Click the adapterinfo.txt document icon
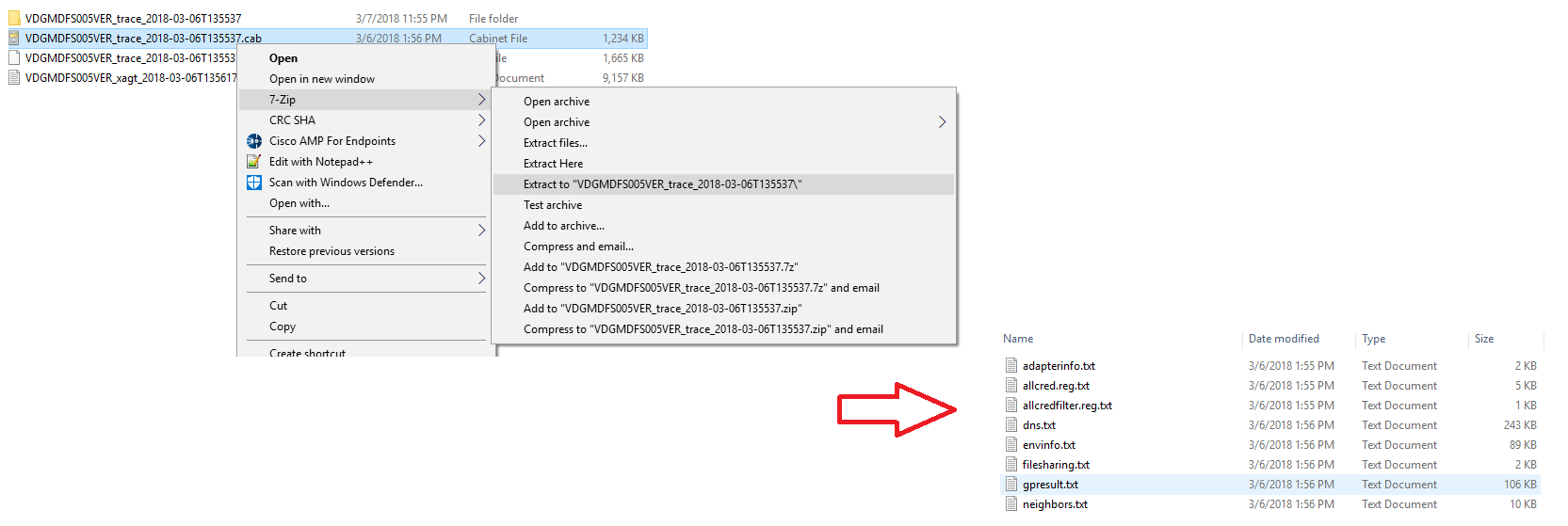Image resolution: width=1568 pixels, height=526 pixels. pos(1011,366)
